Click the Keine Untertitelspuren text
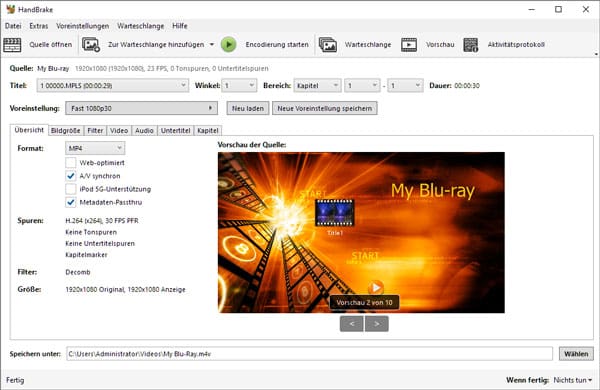600x390 pixels. (x=100, y=243)
